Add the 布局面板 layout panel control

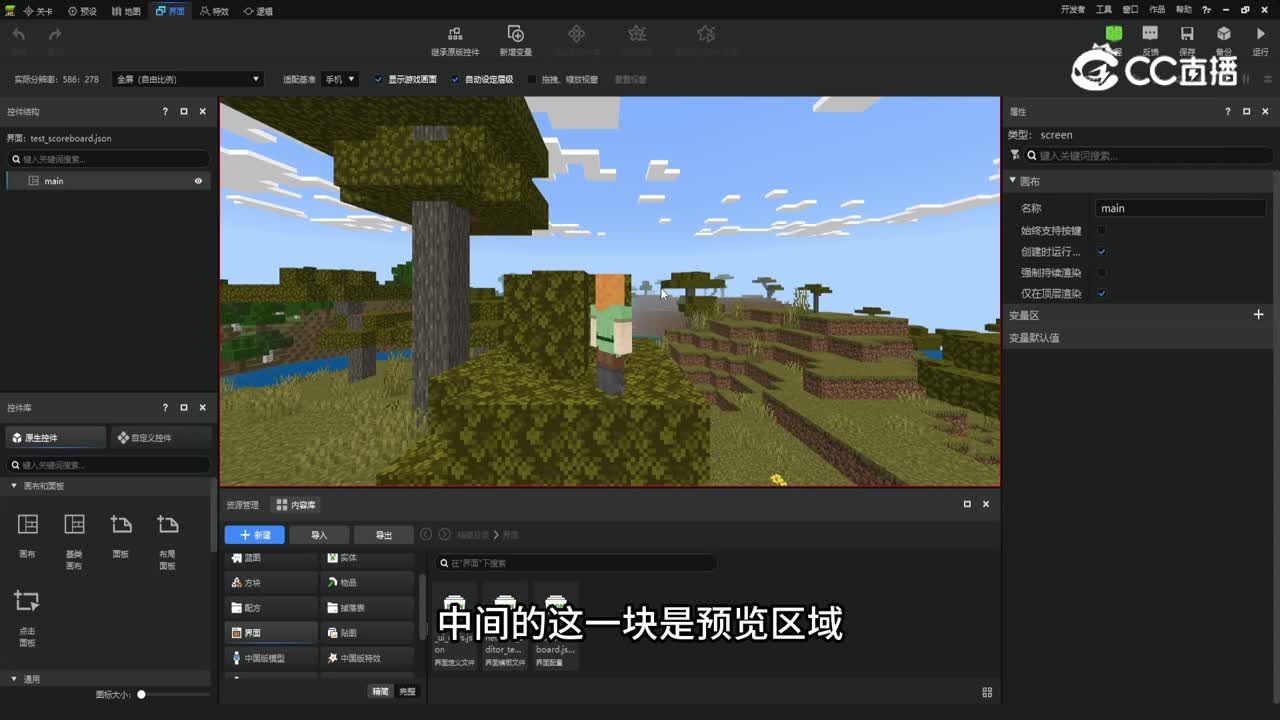pyautogui.click(x=167, y=525)
